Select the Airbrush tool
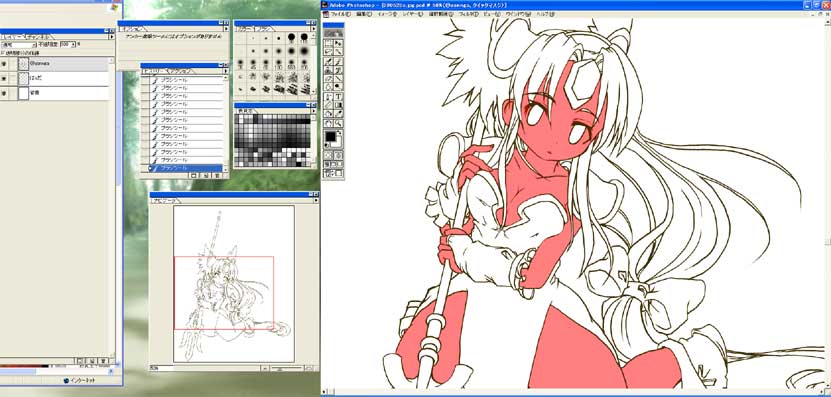 click(x=329, y=61)
